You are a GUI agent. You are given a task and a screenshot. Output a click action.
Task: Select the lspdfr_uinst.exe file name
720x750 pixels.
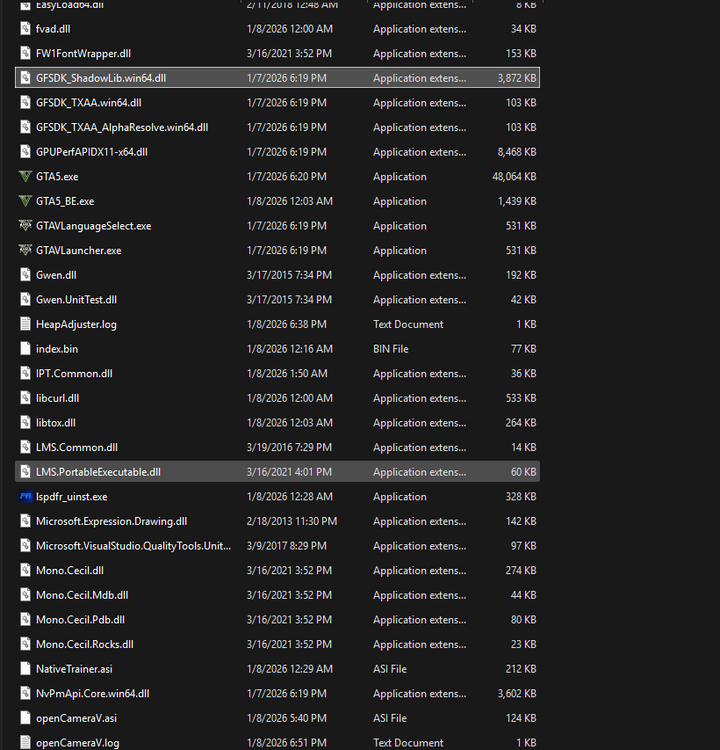point(71,496)
